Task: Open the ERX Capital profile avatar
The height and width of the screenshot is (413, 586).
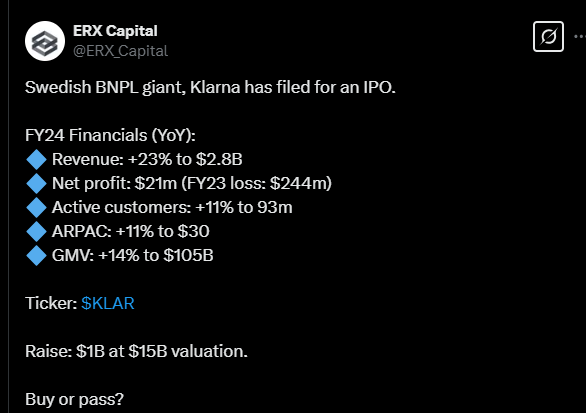Action: pyautogui.click(x=45, y=41)
